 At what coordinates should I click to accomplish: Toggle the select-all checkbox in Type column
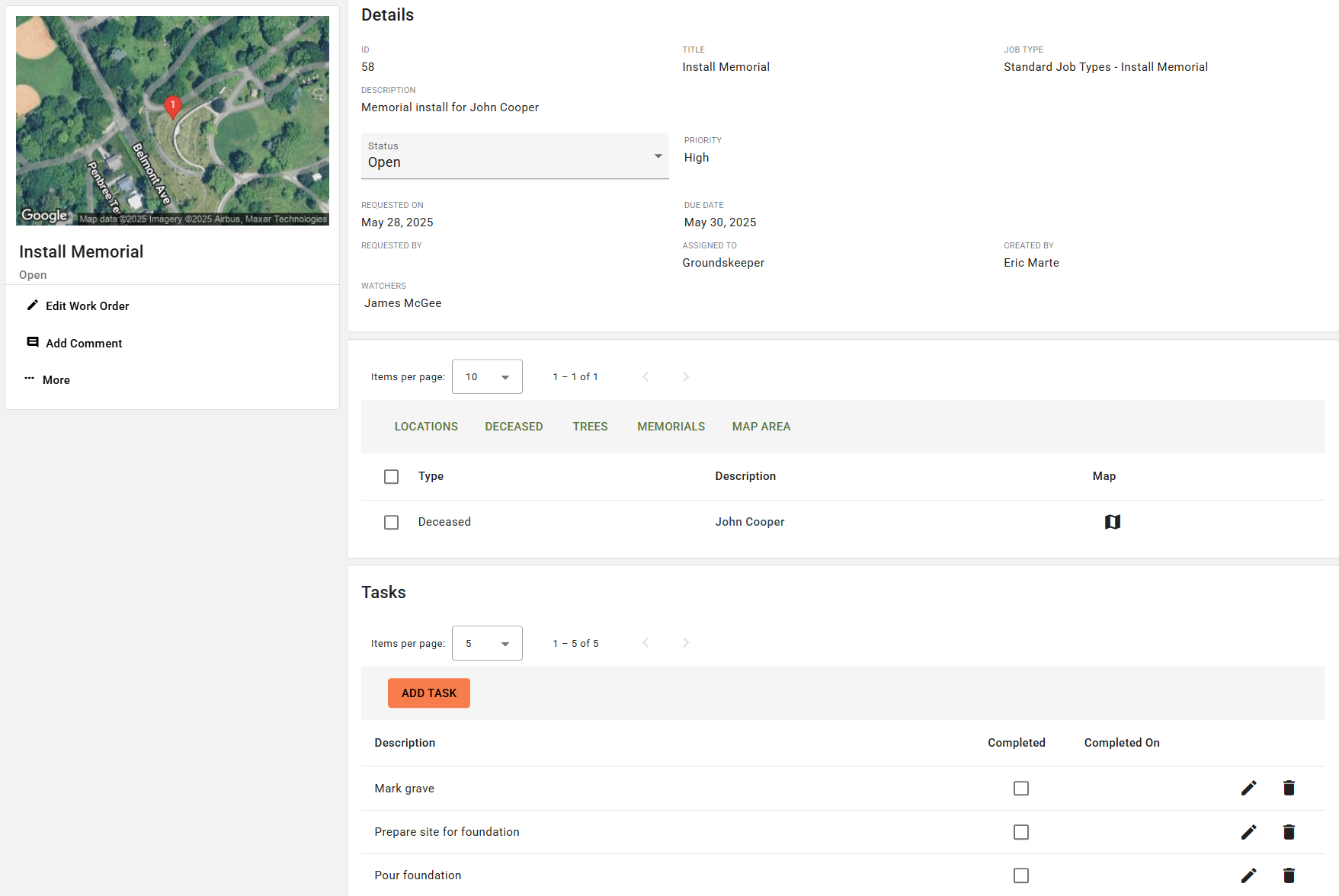pyautogui.click(x=391, y=476)
